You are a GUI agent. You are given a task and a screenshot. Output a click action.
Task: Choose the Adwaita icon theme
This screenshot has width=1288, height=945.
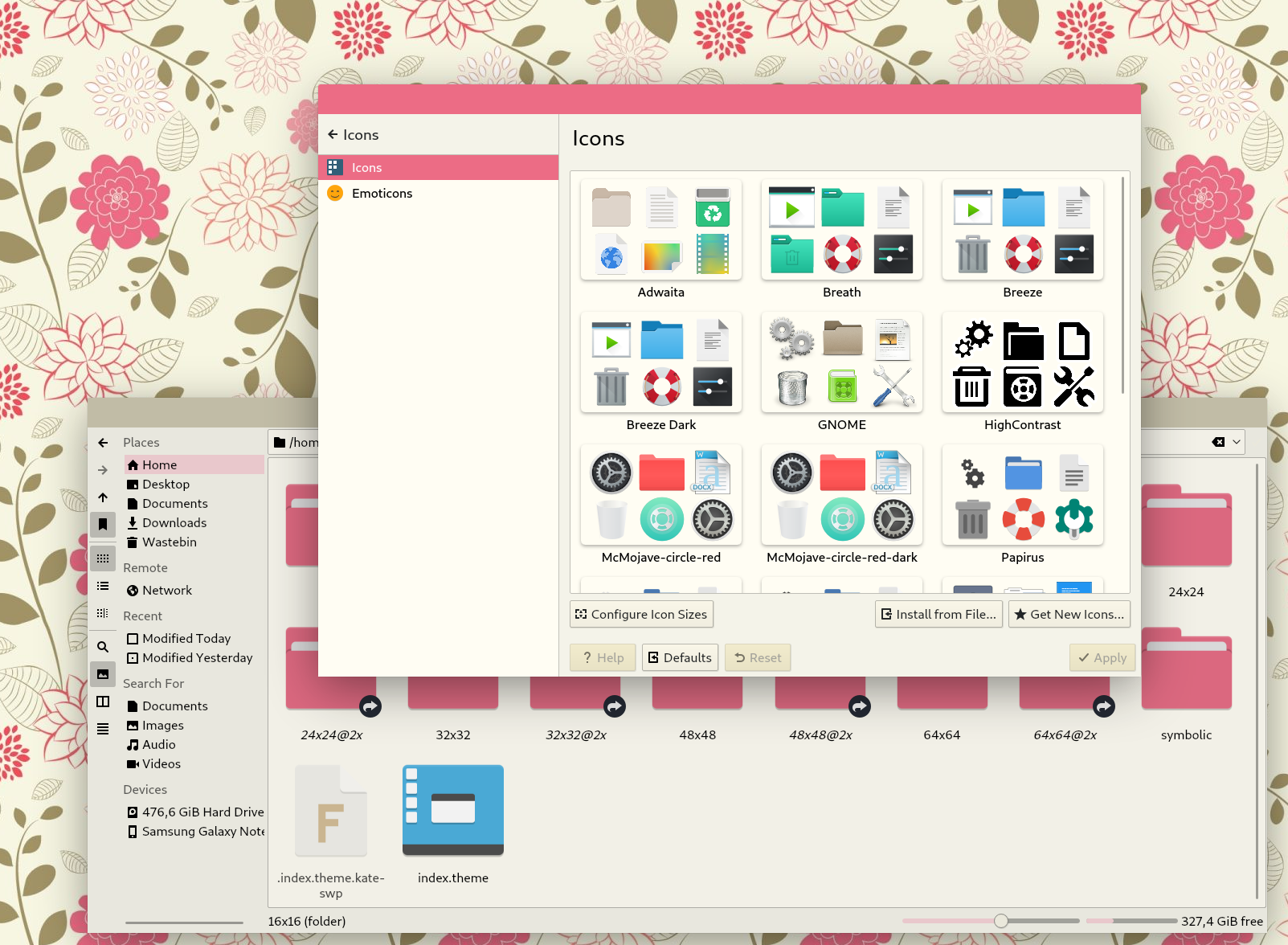[661, 240]
